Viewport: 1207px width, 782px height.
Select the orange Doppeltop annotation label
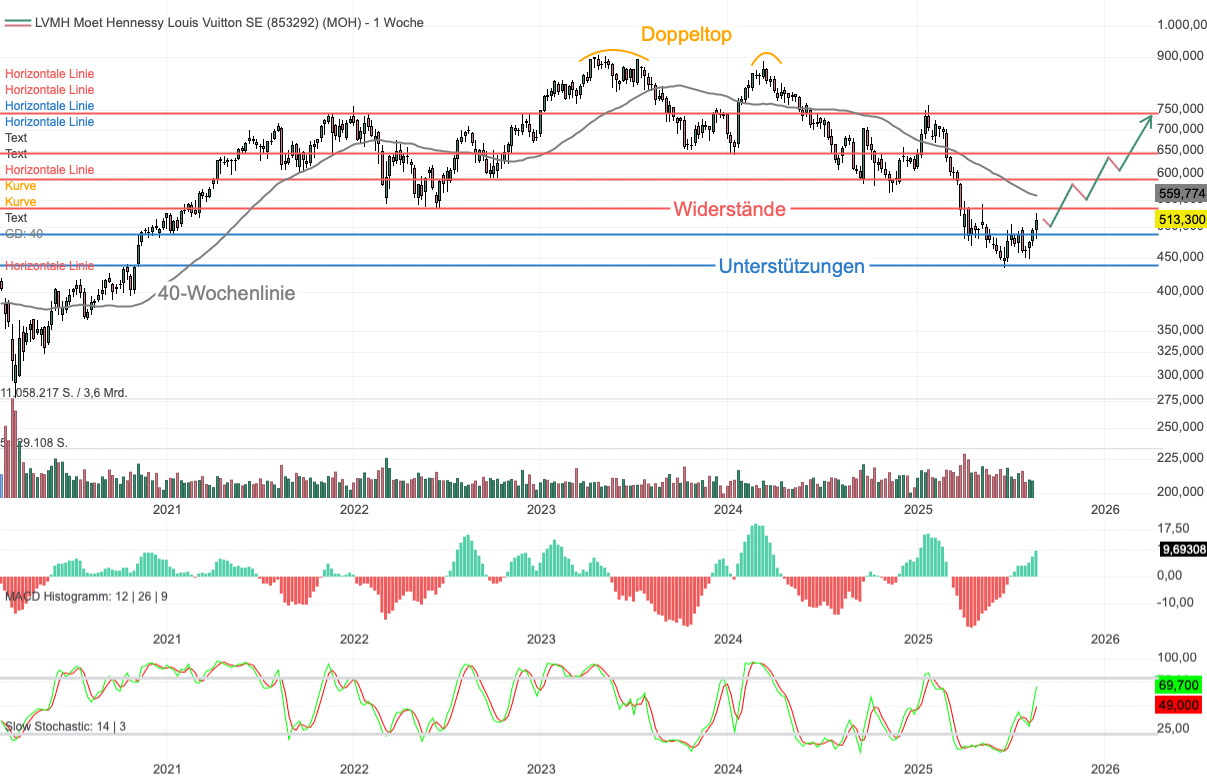686,34
